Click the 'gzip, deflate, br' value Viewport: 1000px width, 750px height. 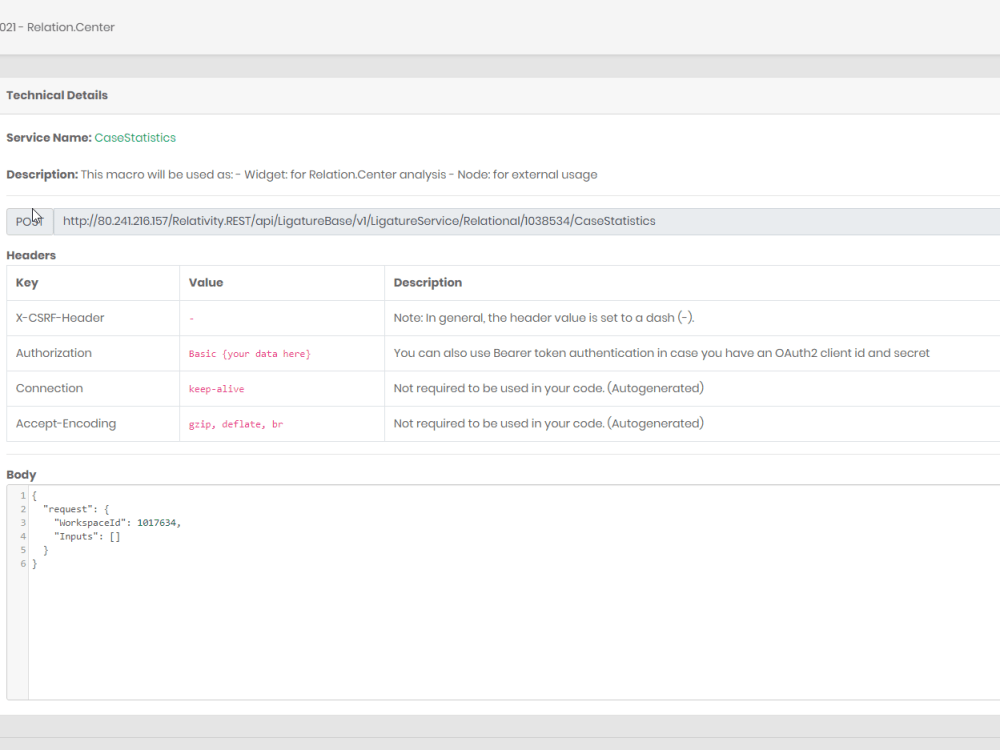[x=235, y=424]
